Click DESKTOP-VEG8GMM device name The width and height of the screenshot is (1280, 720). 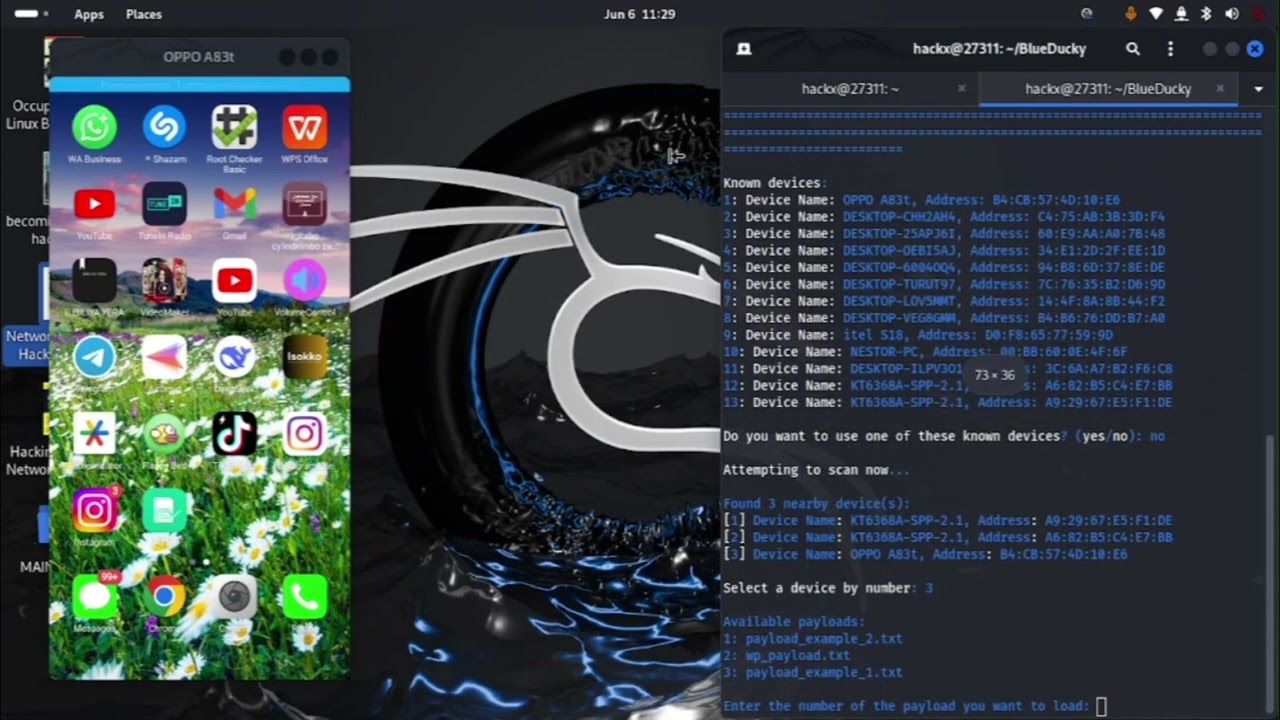point(900,317)
